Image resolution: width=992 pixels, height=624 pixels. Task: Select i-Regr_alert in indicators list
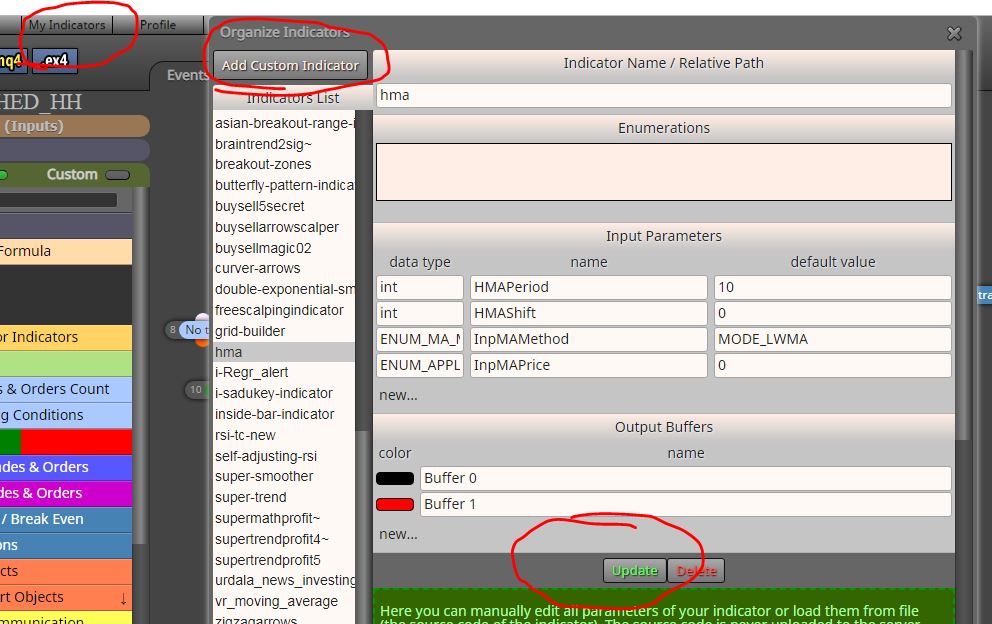[x=284, y=372]
